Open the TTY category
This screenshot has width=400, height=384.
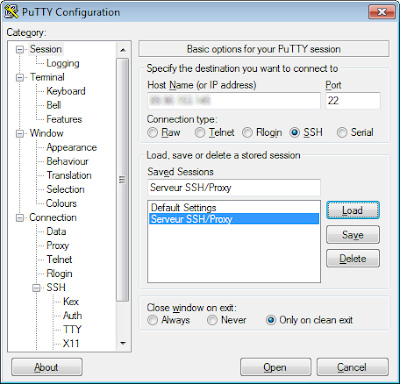72,329
